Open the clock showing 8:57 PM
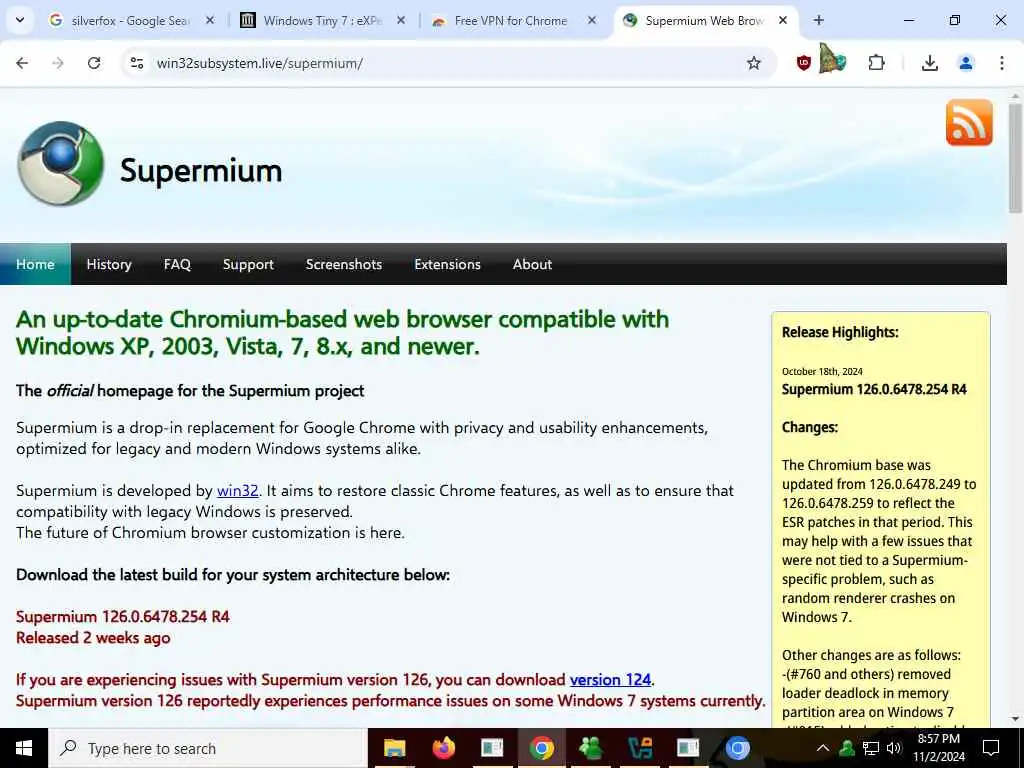1024x768 pixels. tap(938, 748)
